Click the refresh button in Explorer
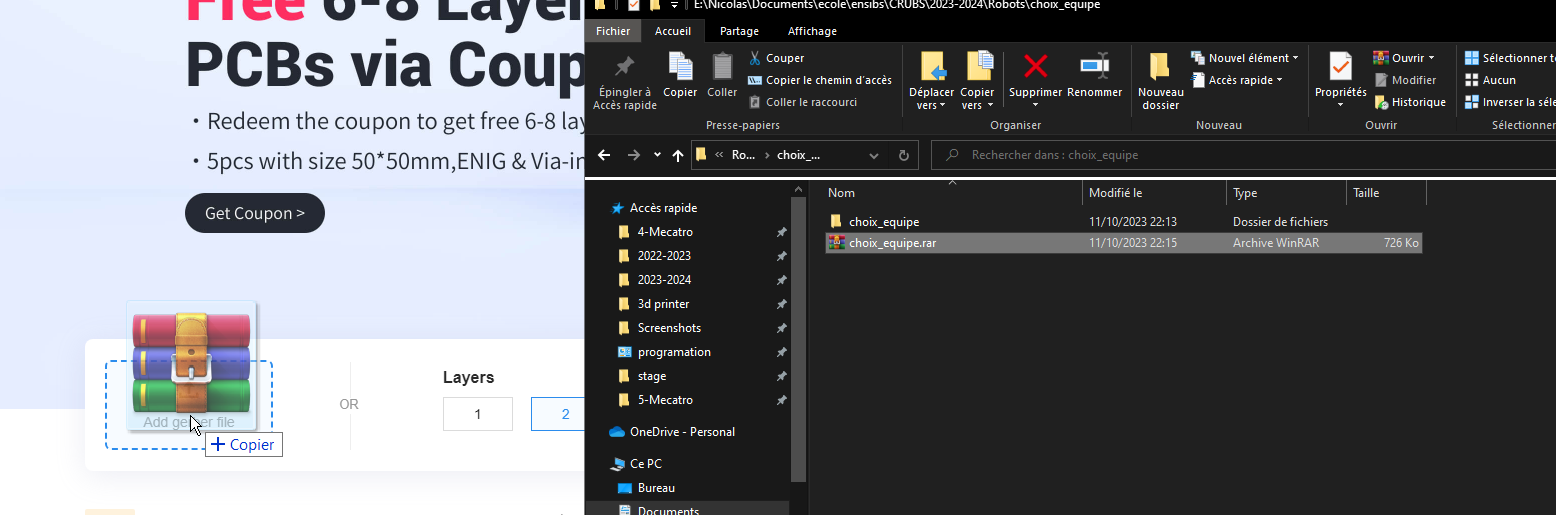 (x=904, y=155)
